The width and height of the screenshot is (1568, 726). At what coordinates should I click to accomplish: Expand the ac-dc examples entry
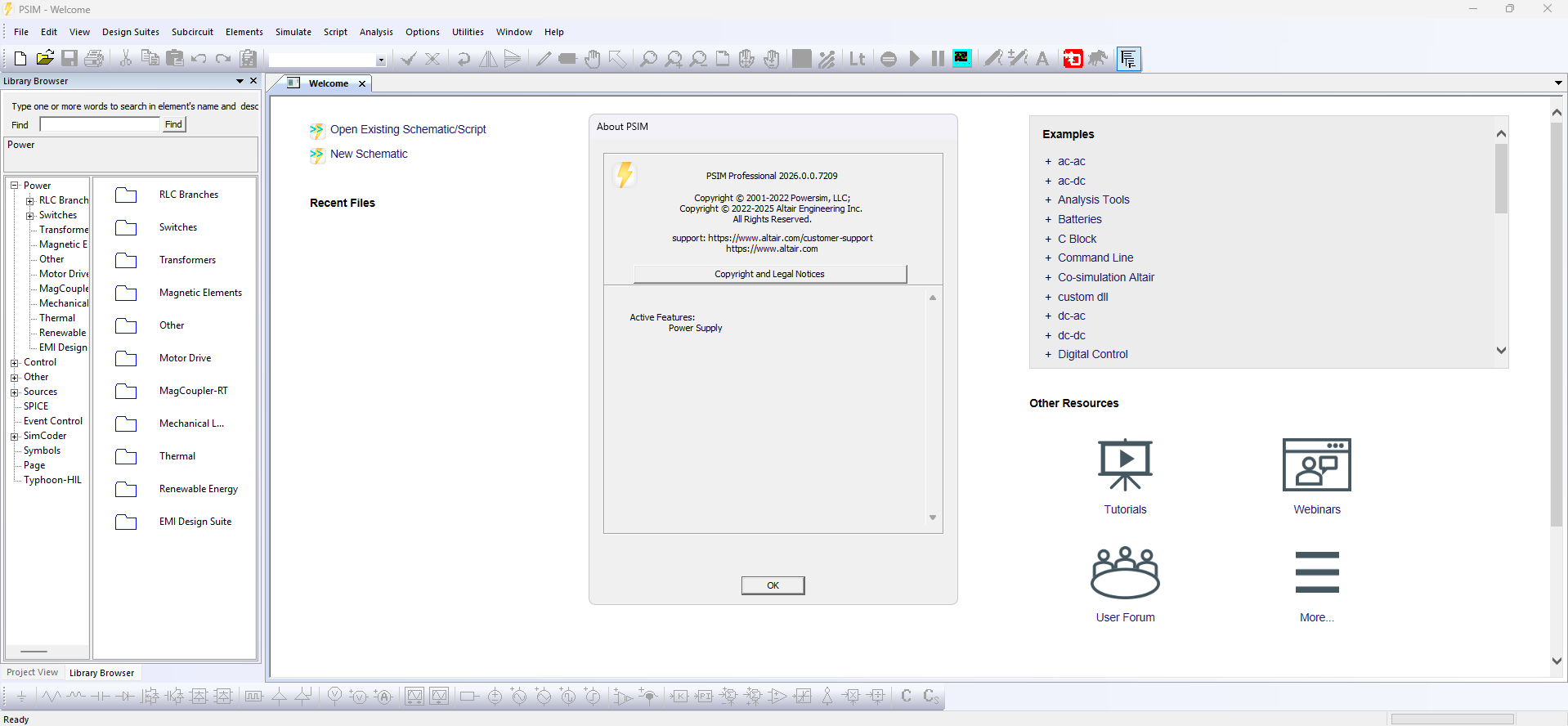tap(1048, 181)
